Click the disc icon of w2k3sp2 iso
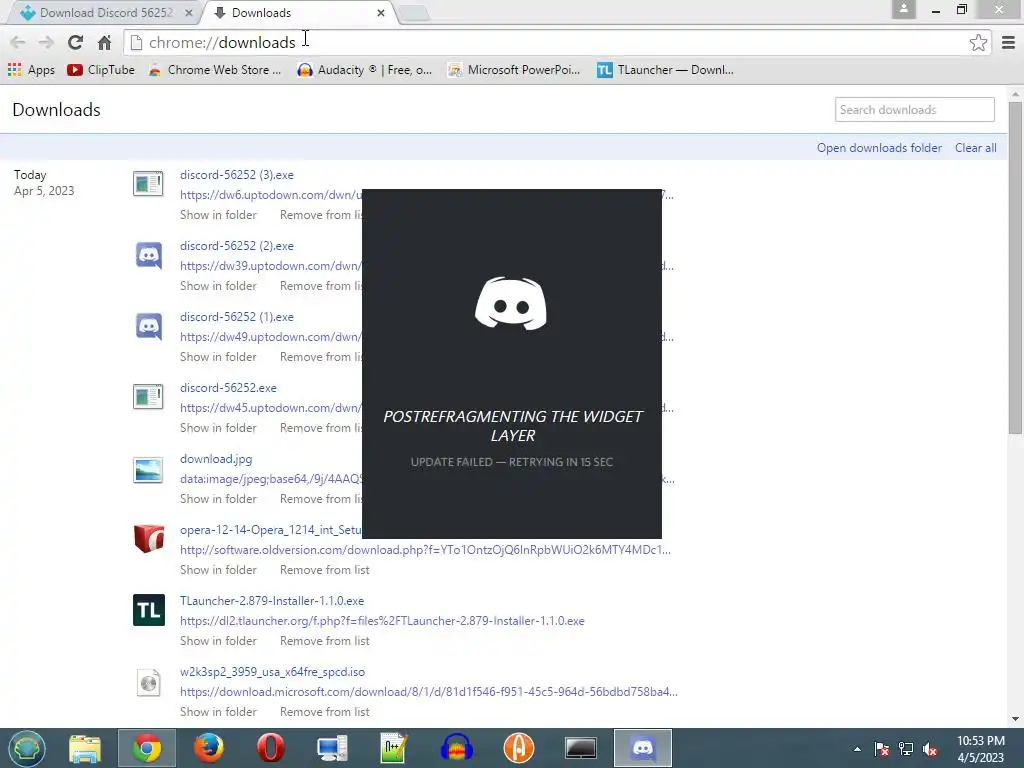This screenshot has height=768, width=1024. coord(149,683)
